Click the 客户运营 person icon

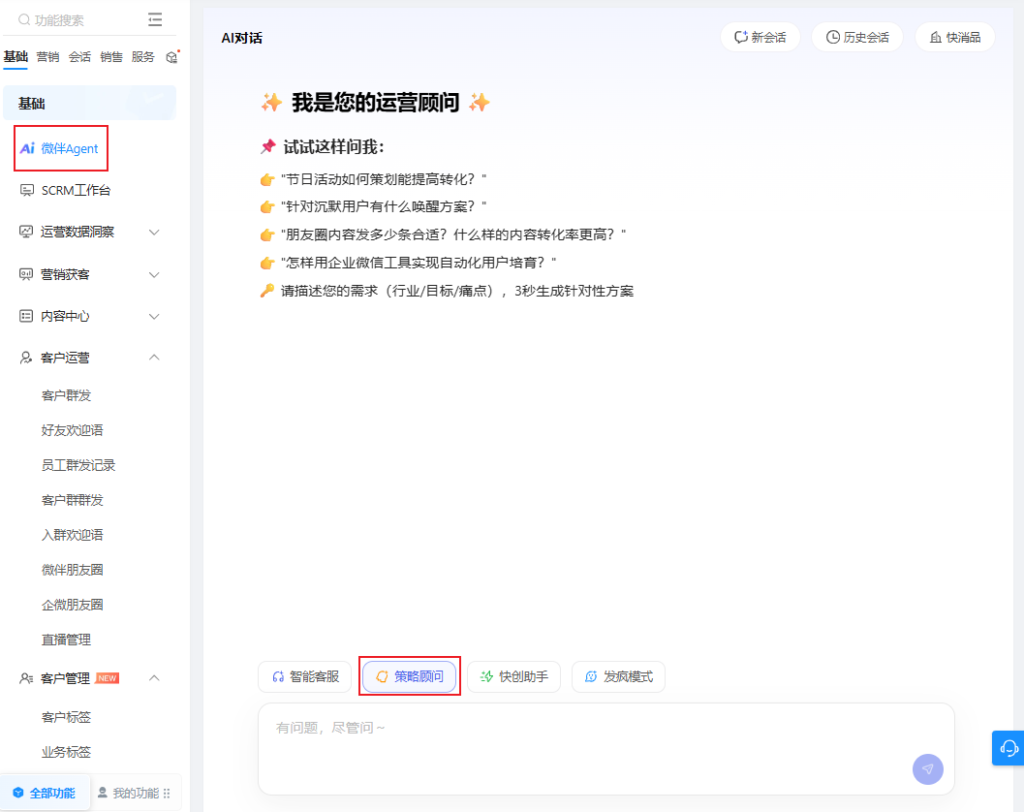(26, 357)
